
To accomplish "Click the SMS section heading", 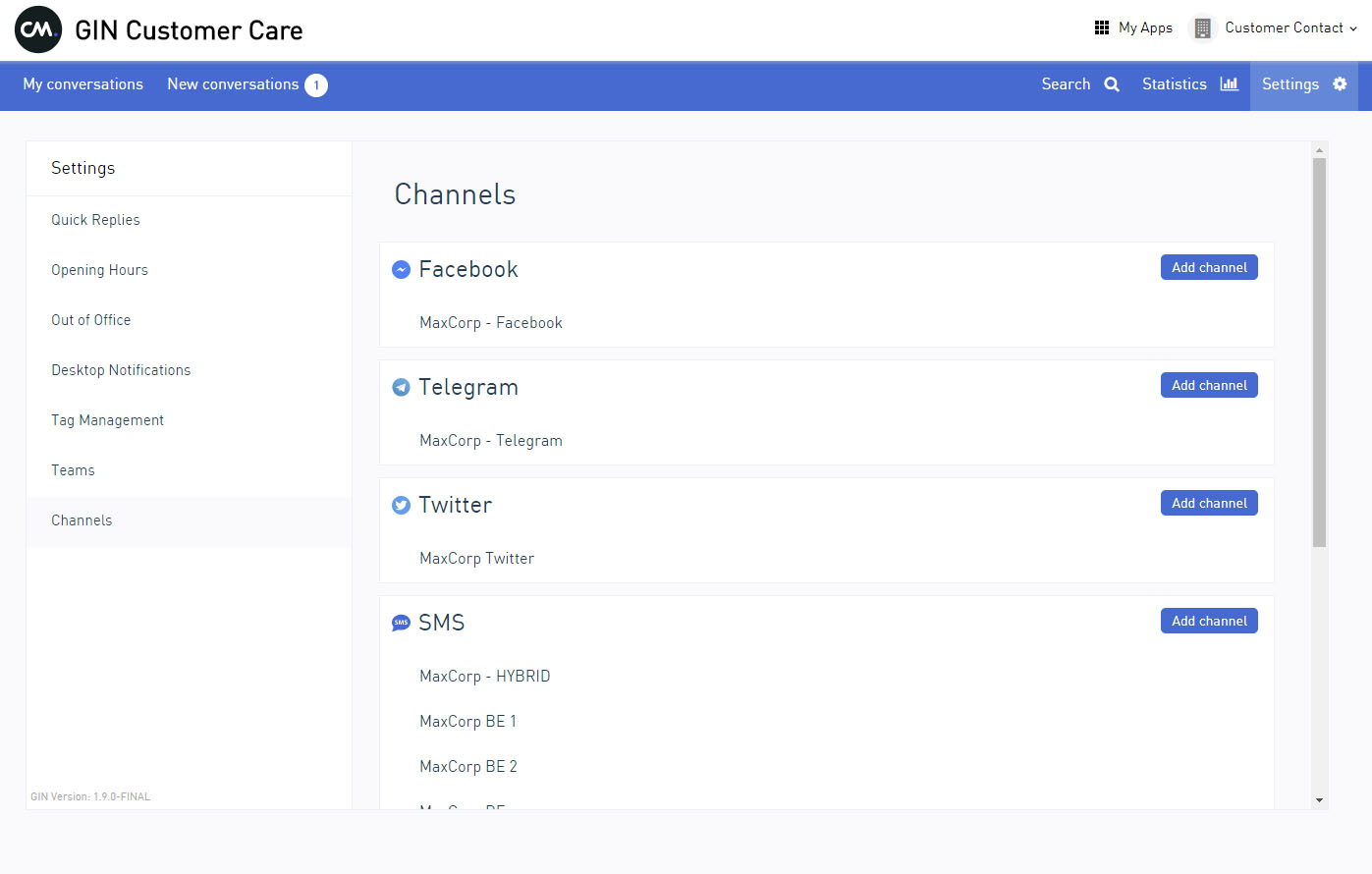I will pyautogui.click(x=442, y=623).
